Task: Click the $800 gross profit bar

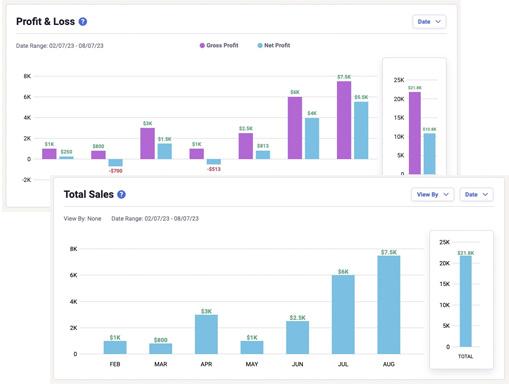Action: coord(98,155)
